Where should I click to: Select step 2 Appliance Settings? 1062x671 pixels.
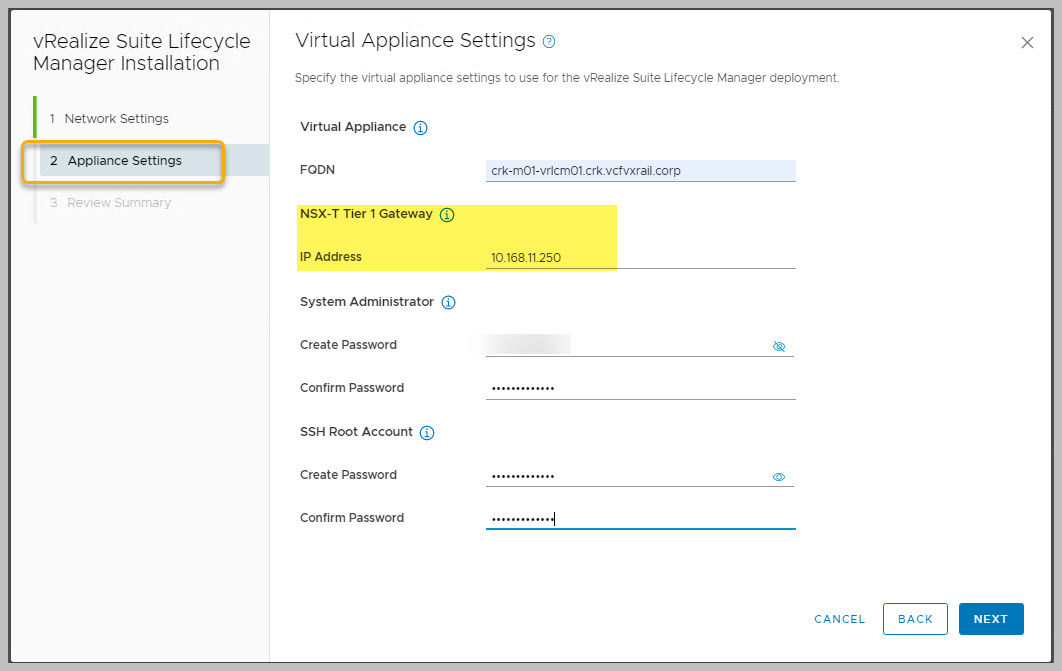(124, 161)
